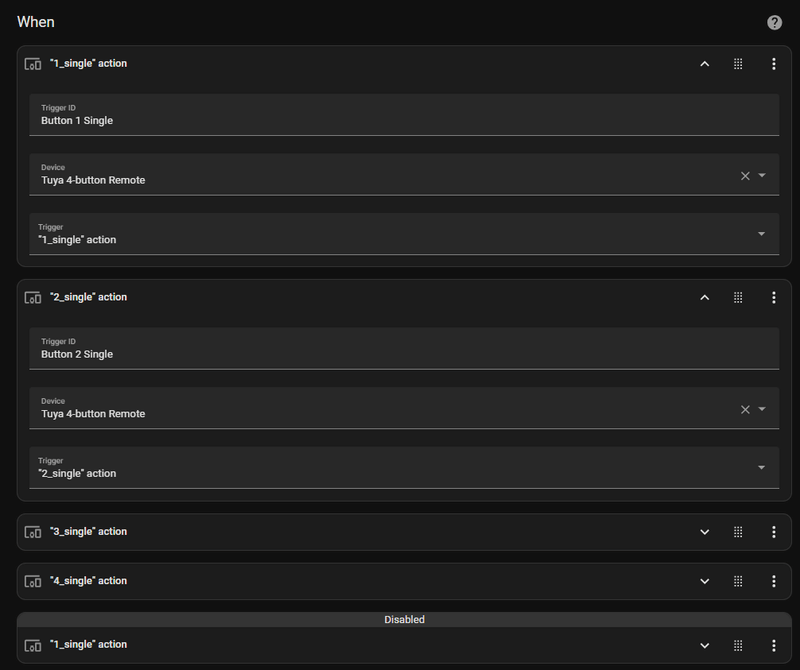Expand the "3_single" action trigger
Image resolution: width=800 pixels, height=670 pixels.
[704, 532]
